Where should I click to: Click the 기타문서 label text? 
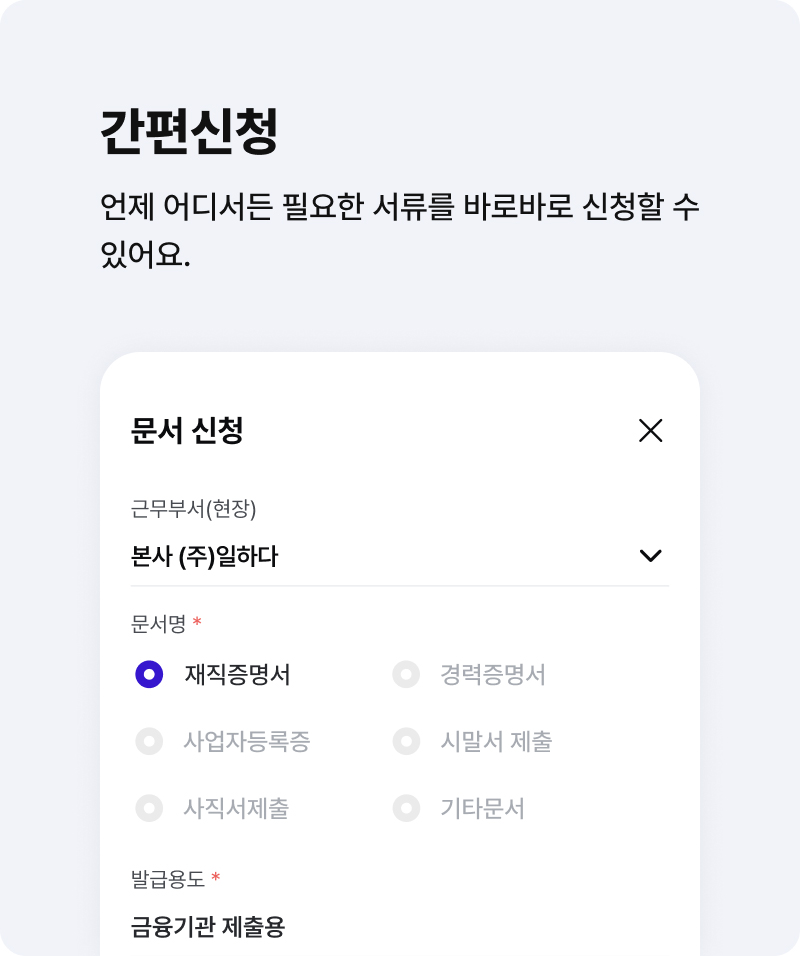[482, 808]
